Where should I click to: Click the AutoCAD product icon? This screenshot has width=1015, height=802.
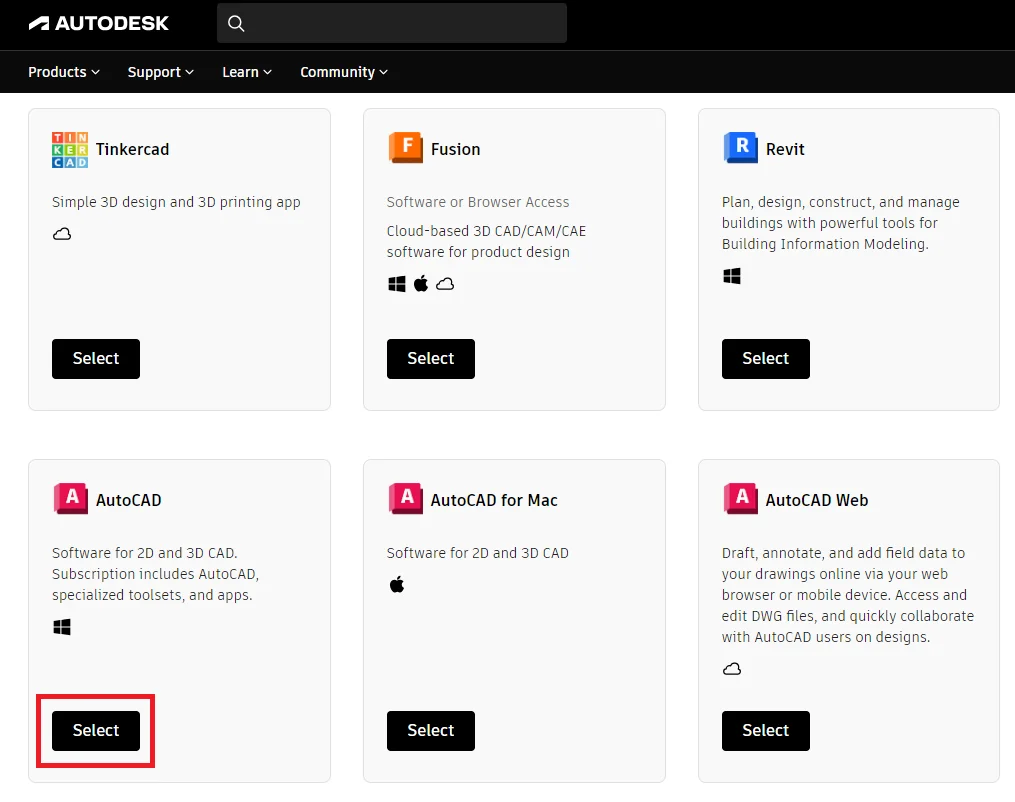tap(71, 498)
